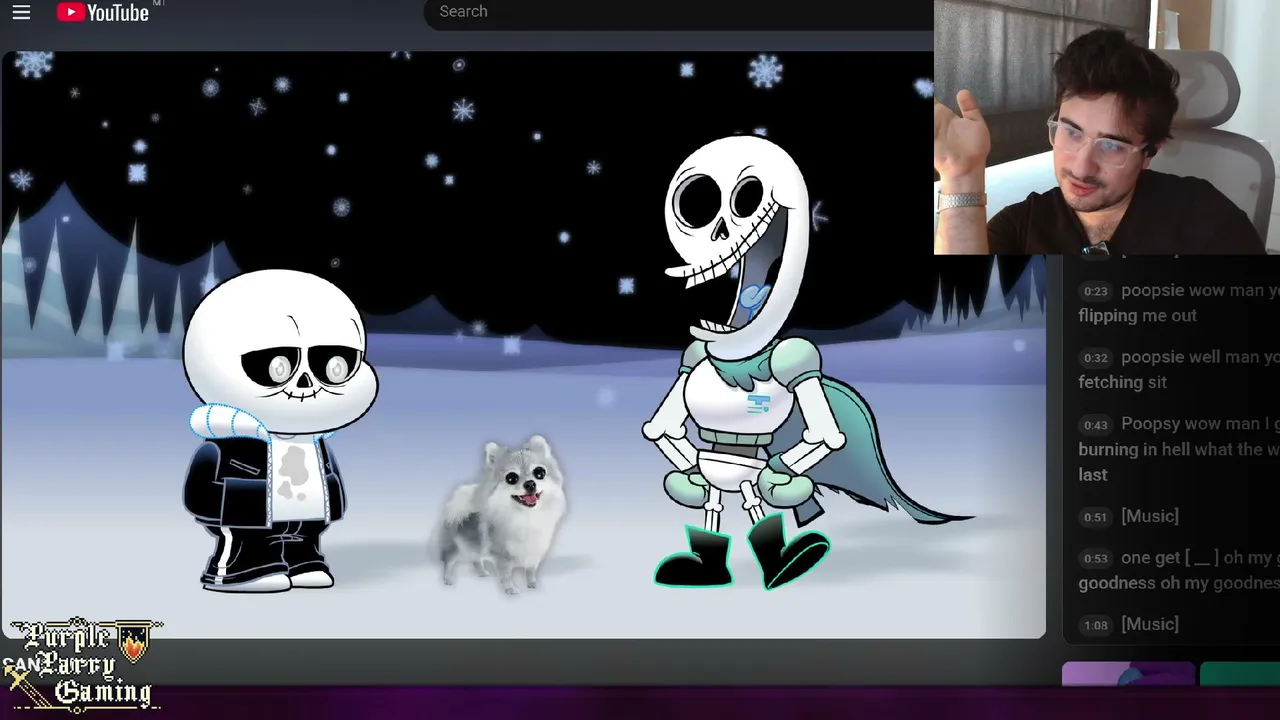Select transcript text "goodness oh my goodness"
This screenshot has width=1280, height=720.
click(1179, 583)
